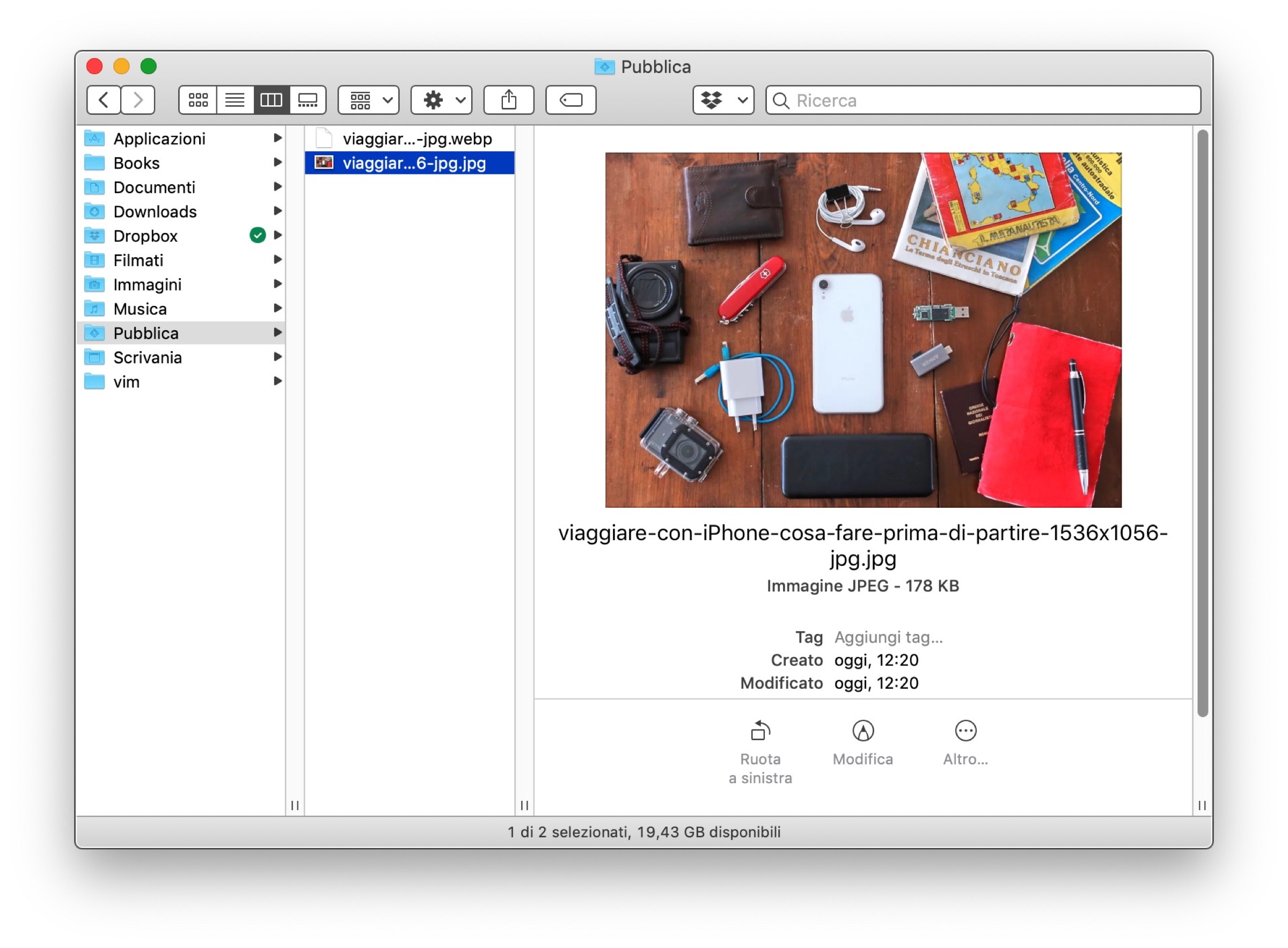Click the Share toolbar icon

[x=508, y=100]
